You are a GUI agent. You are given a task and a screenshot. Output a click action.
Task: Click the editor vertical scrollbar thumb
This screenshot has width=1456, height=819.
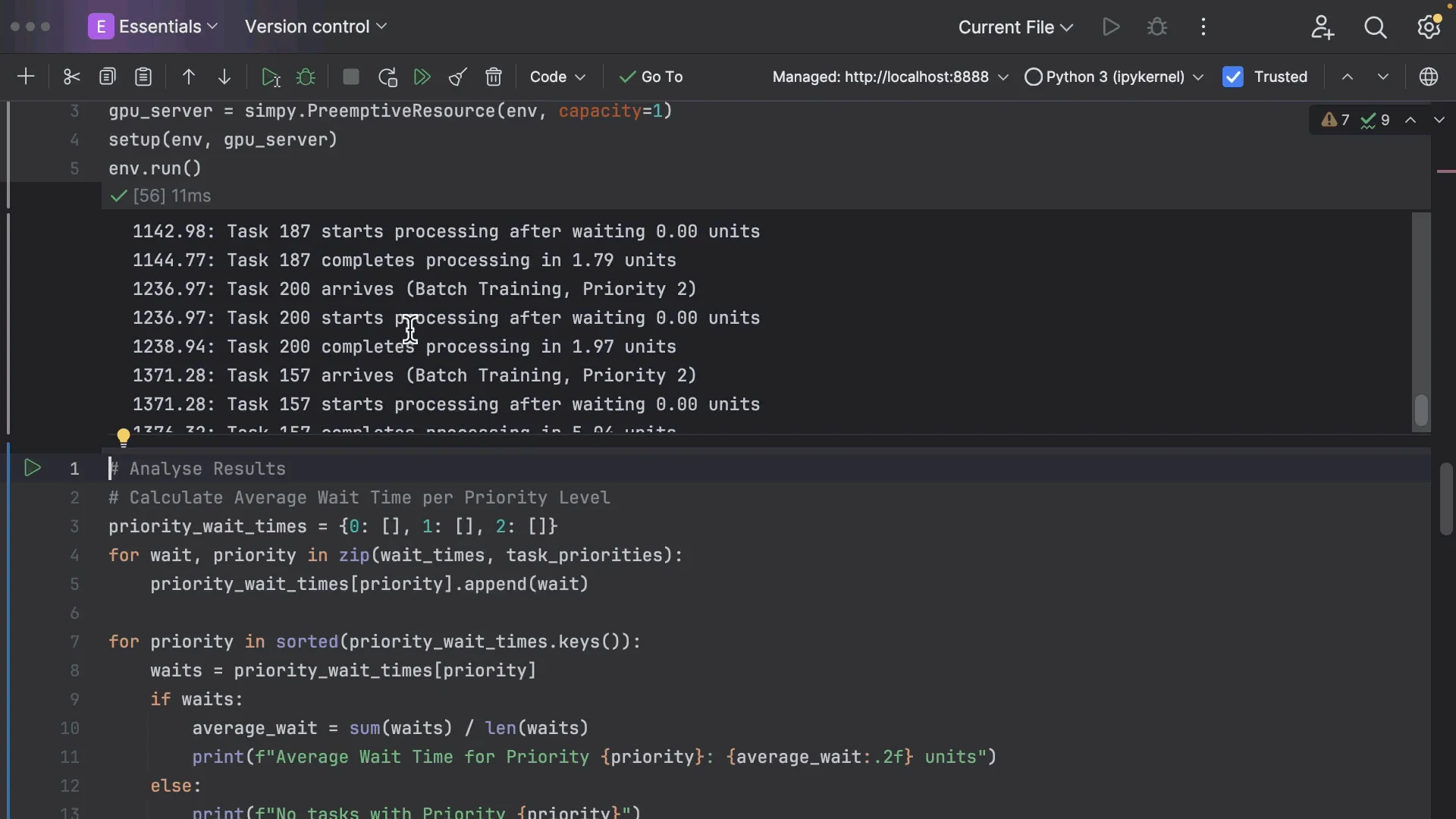[x=1446, y=498]
